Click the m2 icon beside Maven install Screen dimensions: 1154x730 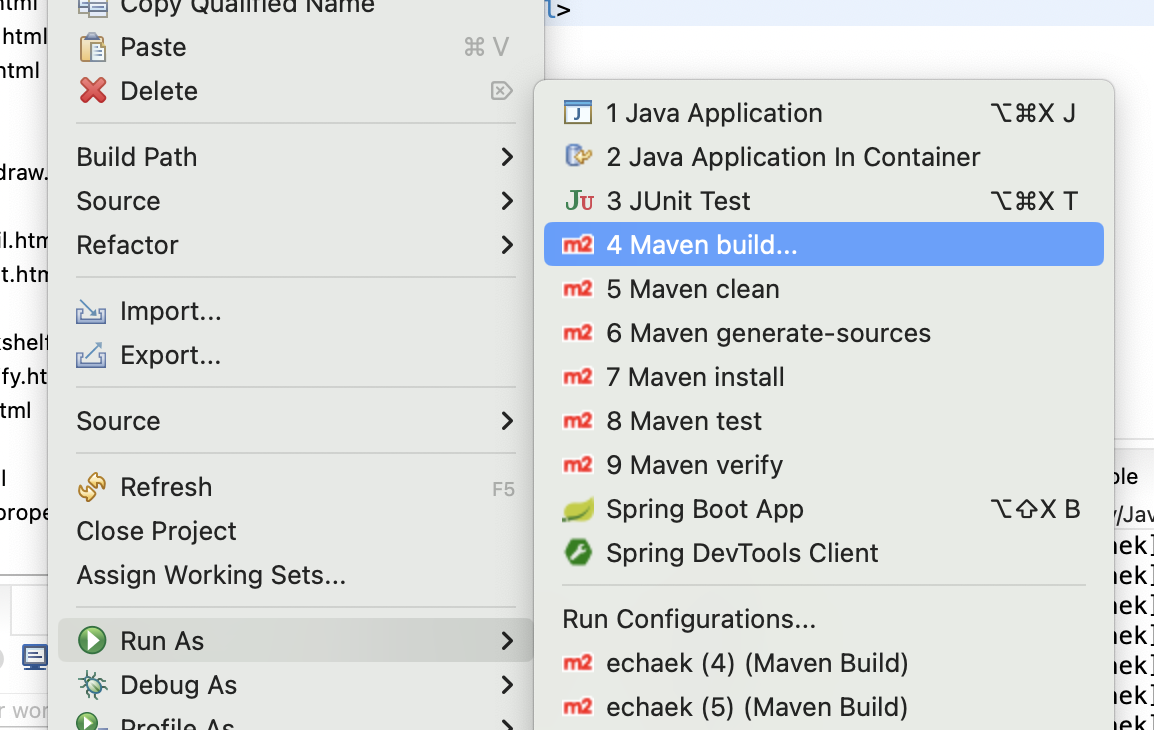[x=578, y=377]
